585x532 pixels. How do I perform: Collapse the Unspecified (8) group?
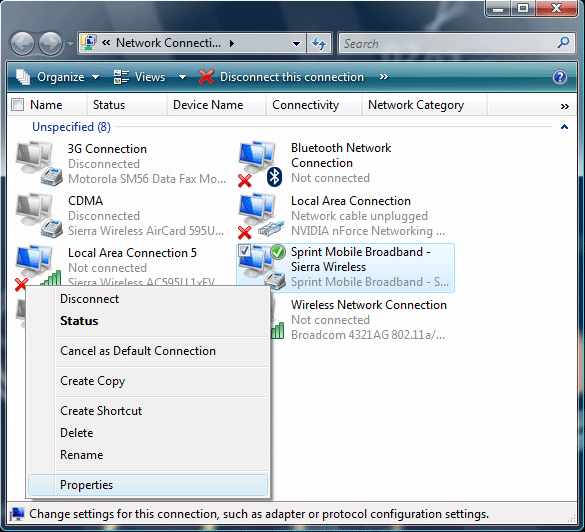(564, 127)
